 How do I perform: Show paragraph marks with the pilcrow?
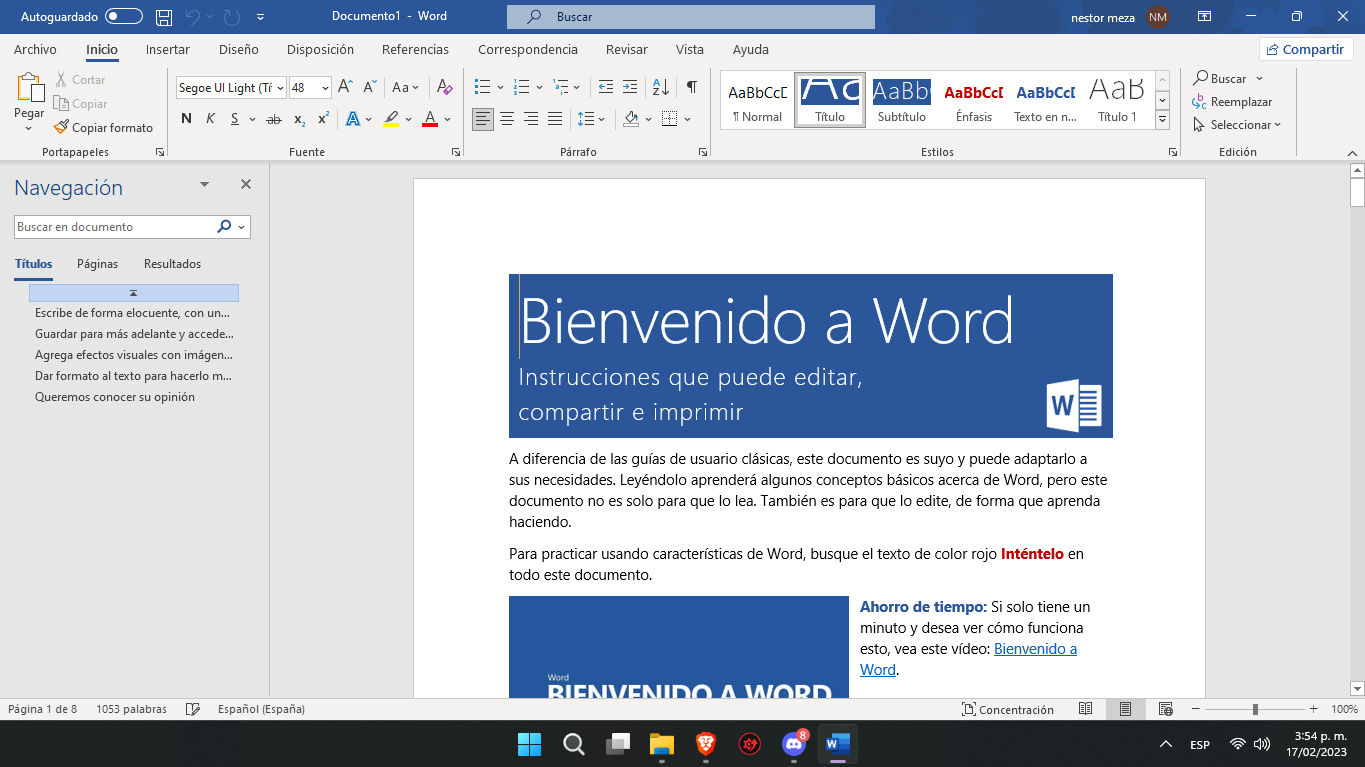691,87
